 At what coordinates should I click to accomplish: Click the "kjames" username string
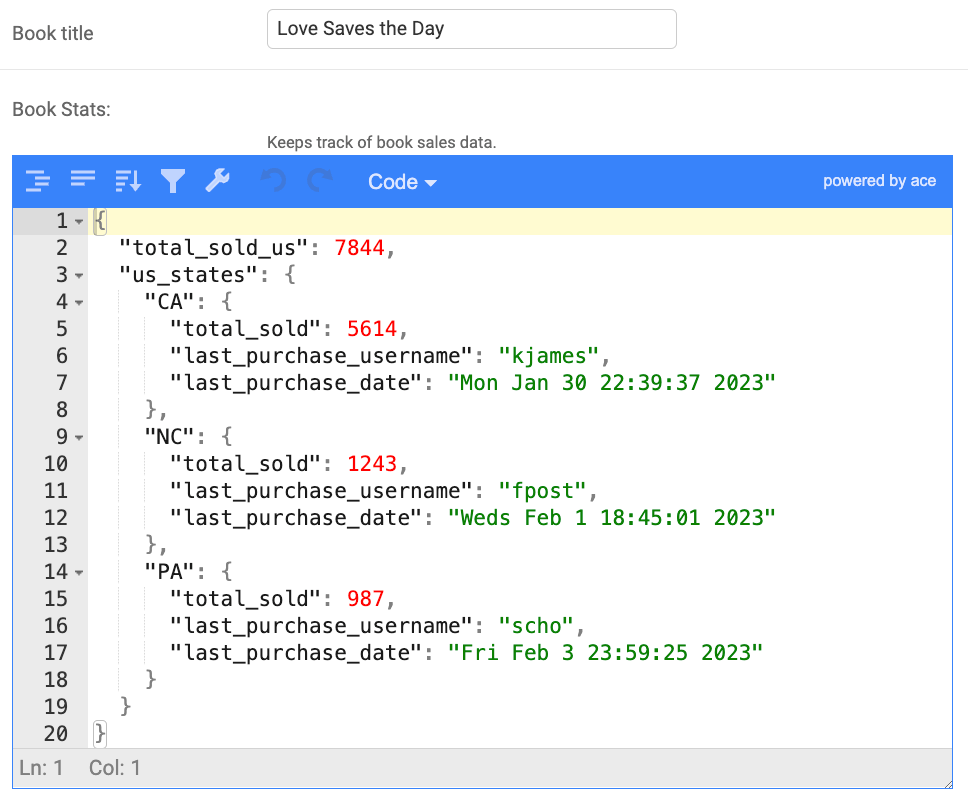pyautogui.click(x=550, y=356)
